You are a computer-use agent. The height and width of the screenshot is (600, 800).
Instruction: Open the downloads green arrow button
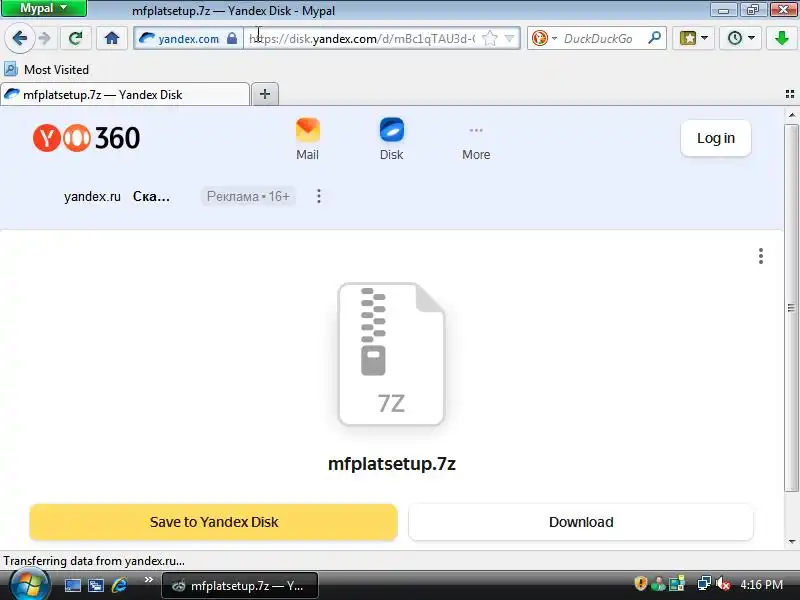[782, 38]
